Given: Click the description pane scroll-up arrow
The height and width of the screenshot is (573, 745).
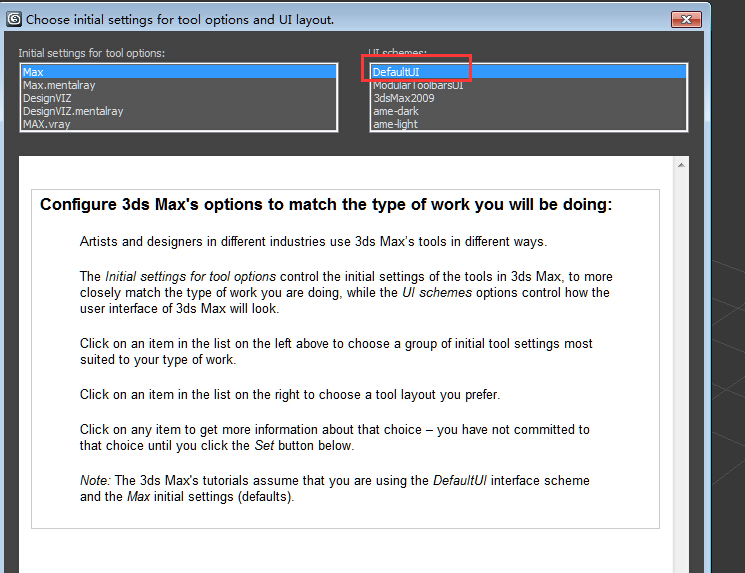Looking at the screenshot, I should point(681,165).
